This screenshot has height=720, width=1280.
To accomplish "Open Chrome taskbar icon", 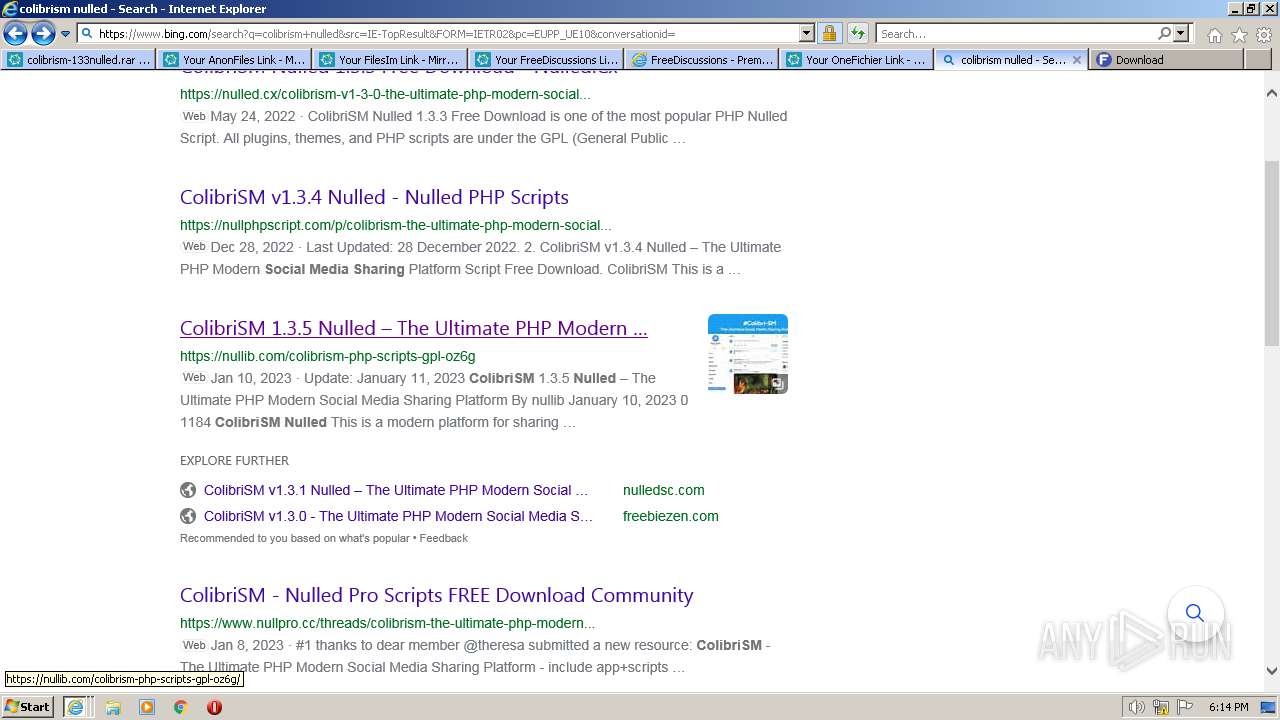I will (x=181, y=707).
